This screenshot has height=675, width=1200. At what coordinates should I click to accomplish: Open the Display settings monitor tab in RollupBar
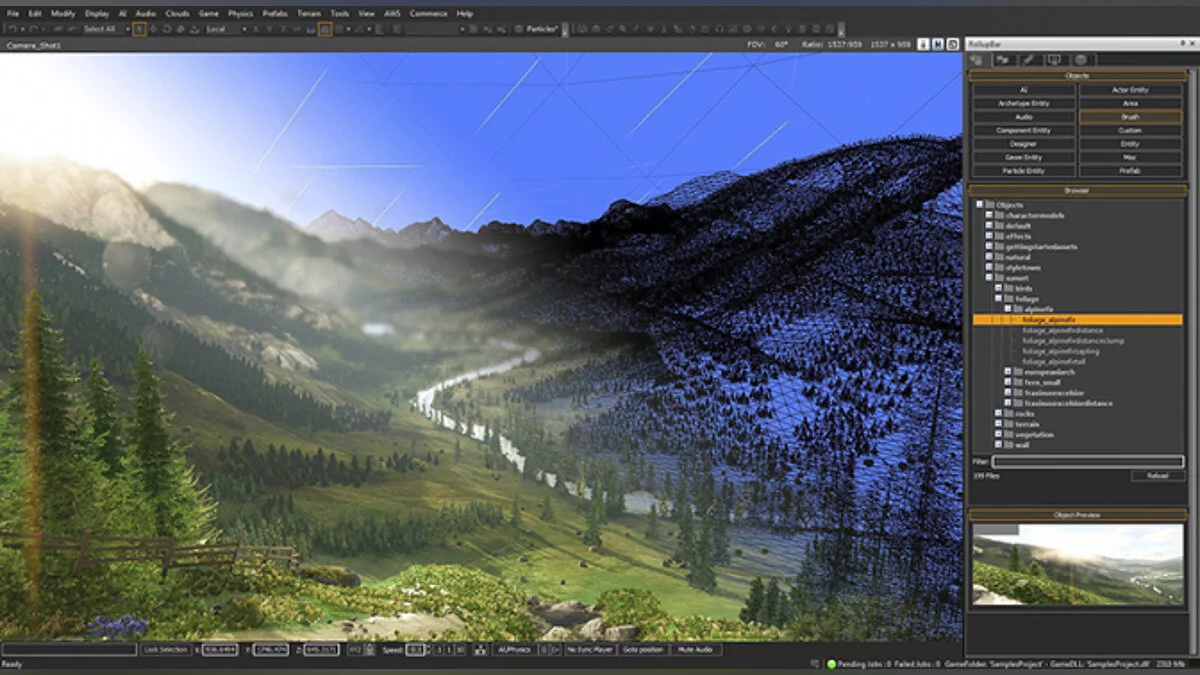pos(1054,60)
